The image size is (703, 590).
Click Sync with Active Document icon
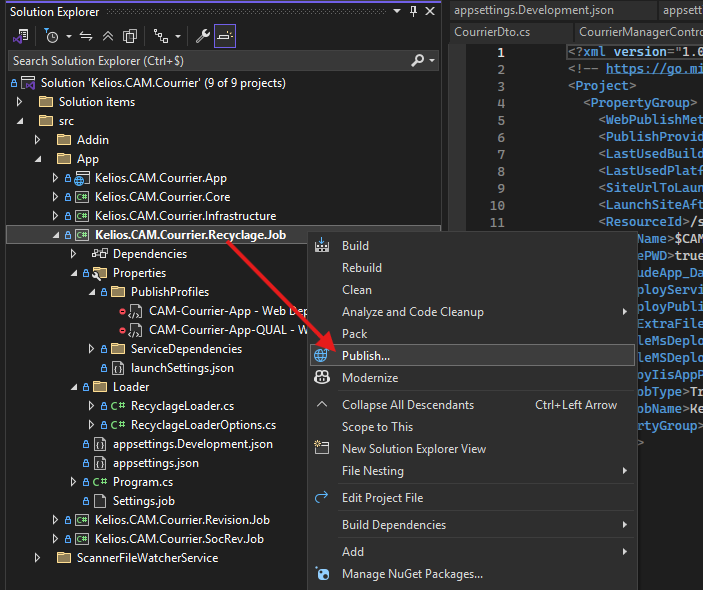coord(86,36)
